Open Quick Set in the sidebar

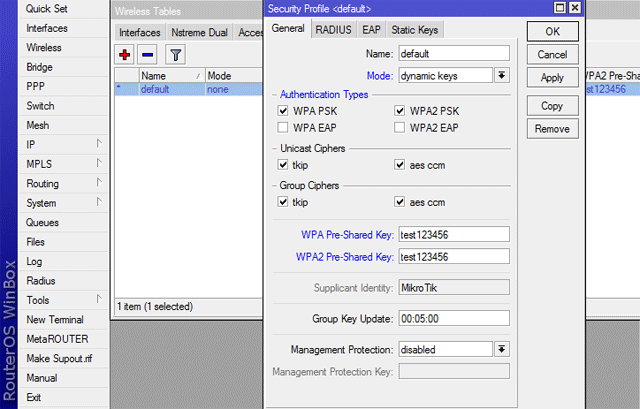point(63,9)
